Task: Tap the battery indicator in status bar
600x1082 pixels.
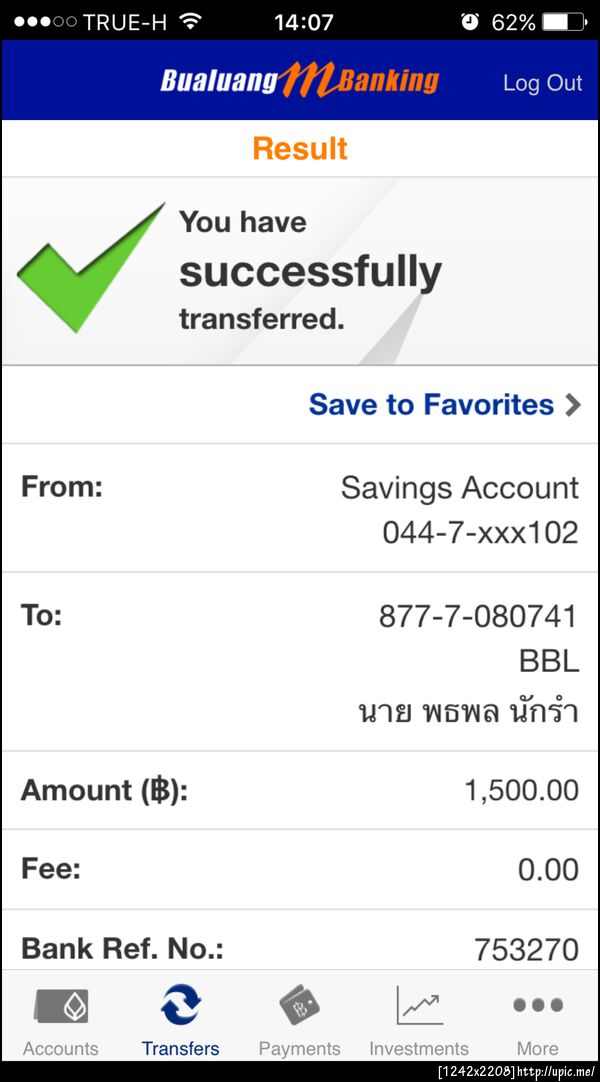Action: tap(565, 21)
